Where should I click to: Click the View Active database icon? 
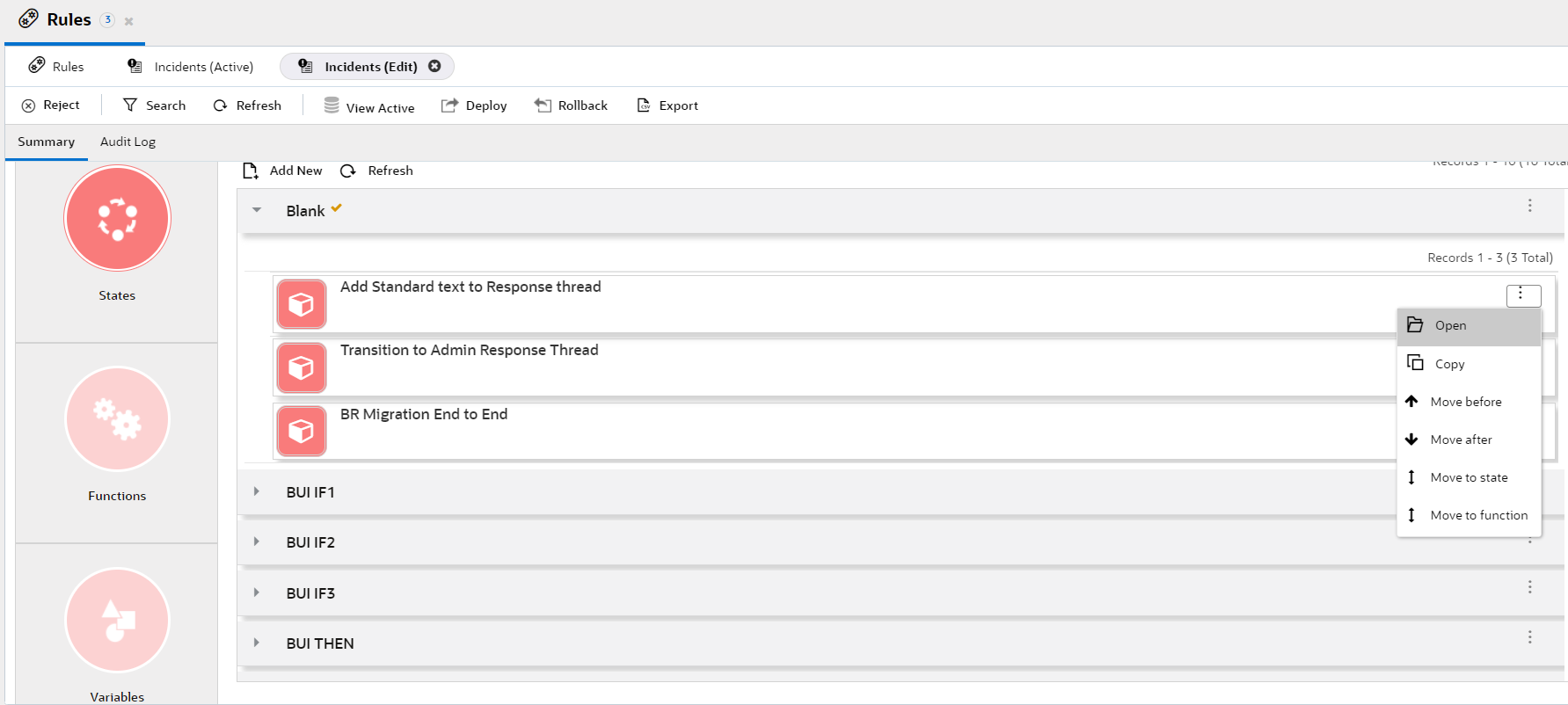coord(332,105)
